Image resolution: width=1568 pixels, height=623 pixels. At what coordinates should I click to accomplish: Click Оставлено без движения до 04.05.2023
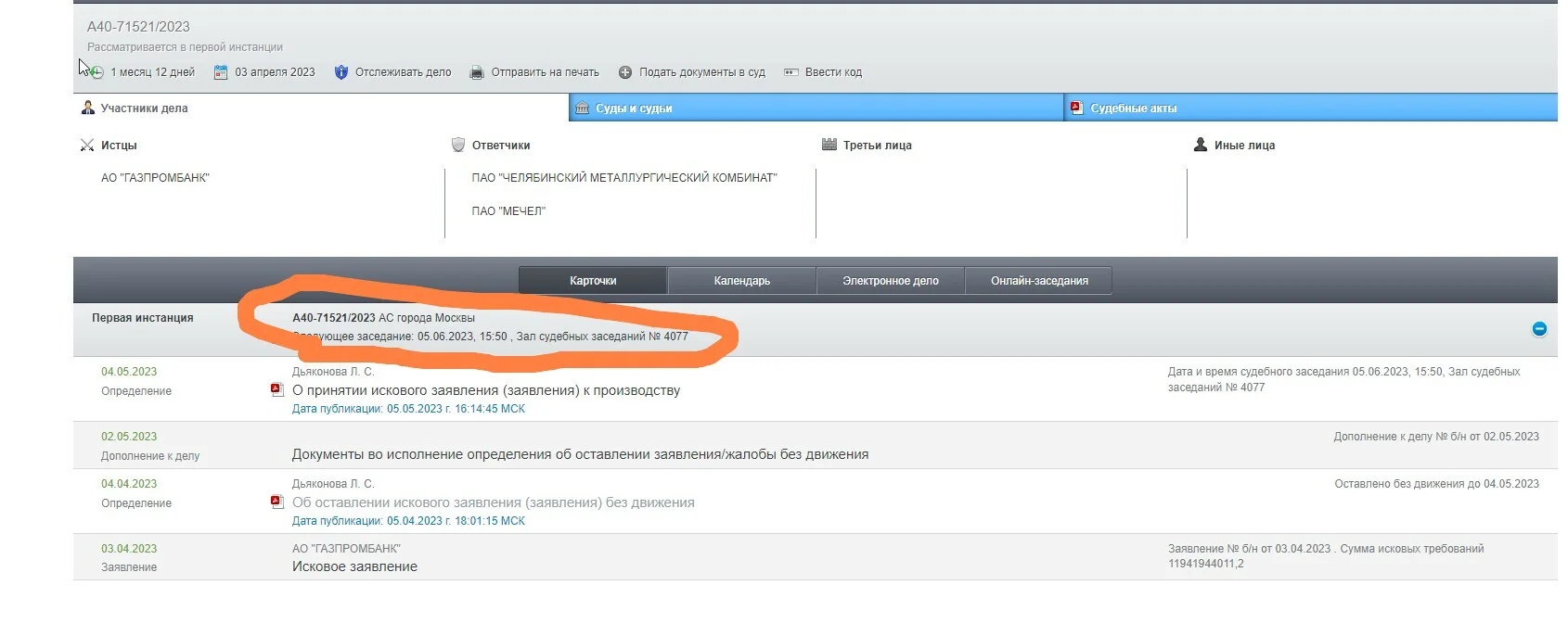pyautogui.click(x=1436, y=484)
